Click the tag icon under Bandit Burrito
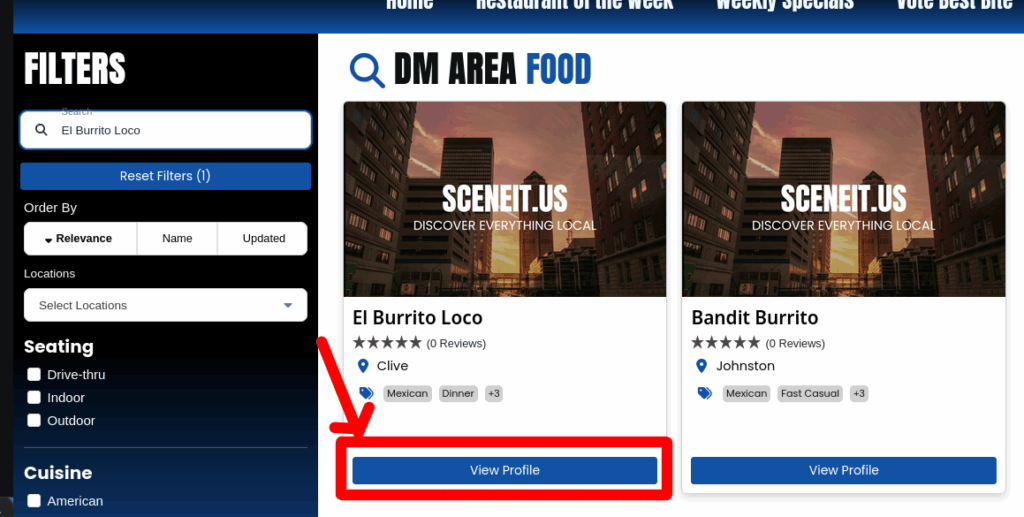 [705, 393]
